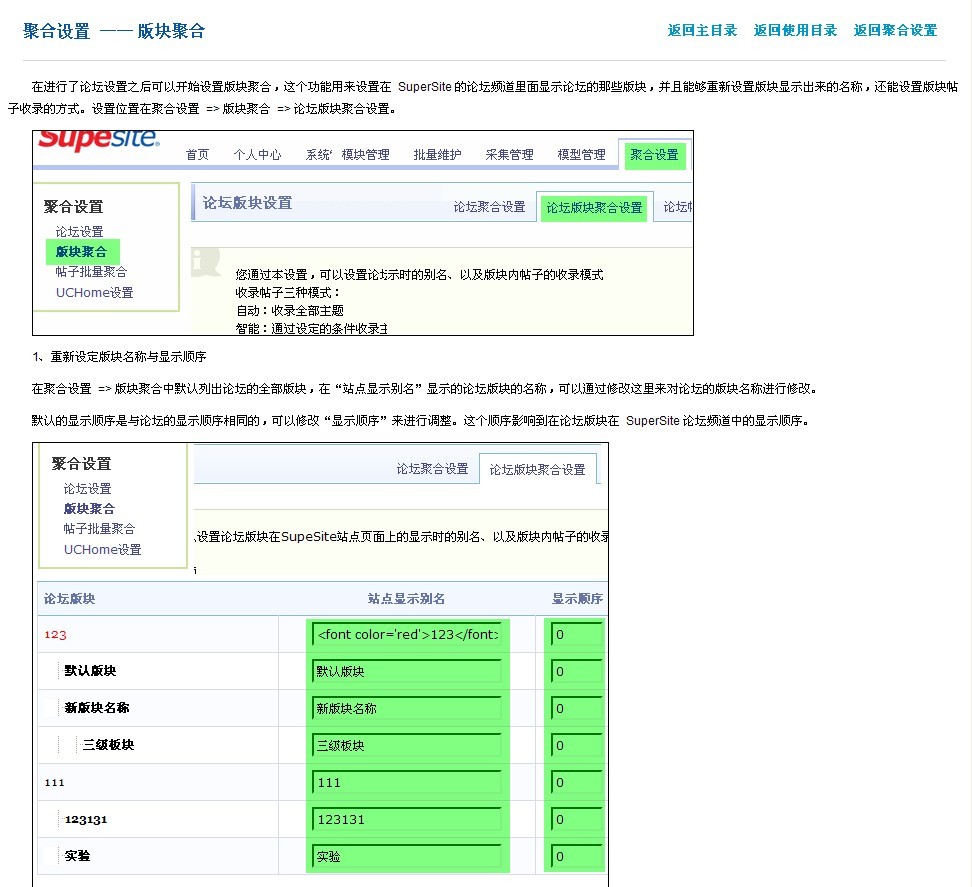The width and height of the screenshot is (972, 887).
Task: Click 帖子批量聚合 in the first screenshot sidebar
Action: [91, 271]
